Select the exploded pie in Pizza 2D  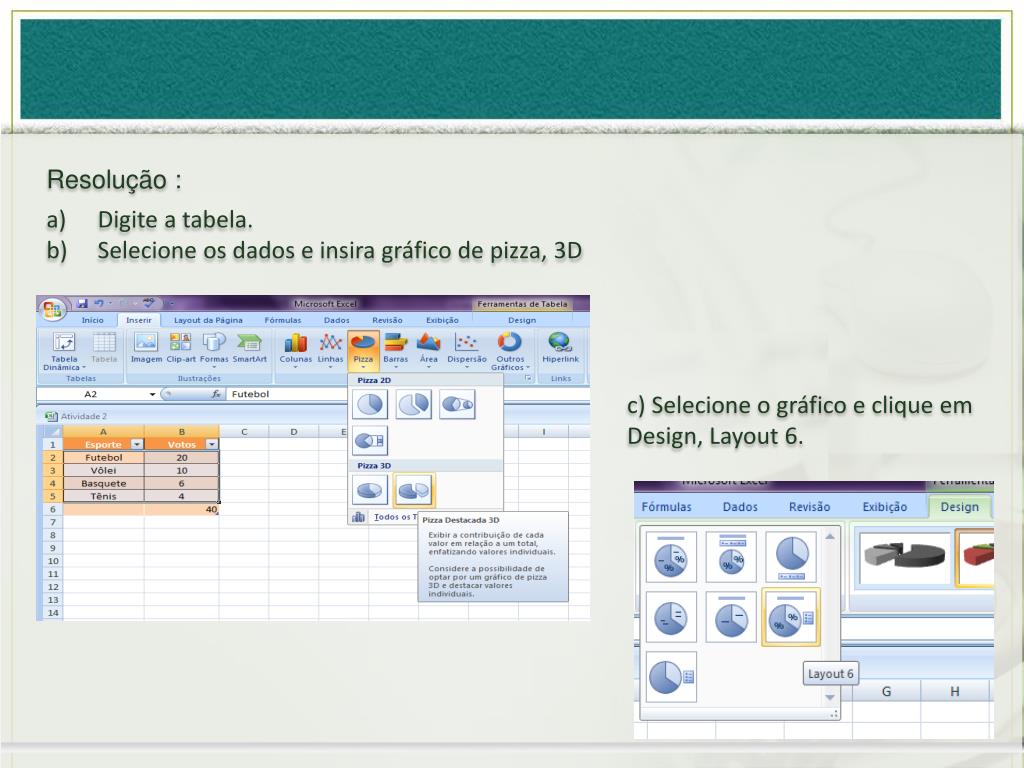[x=414, y=404]
